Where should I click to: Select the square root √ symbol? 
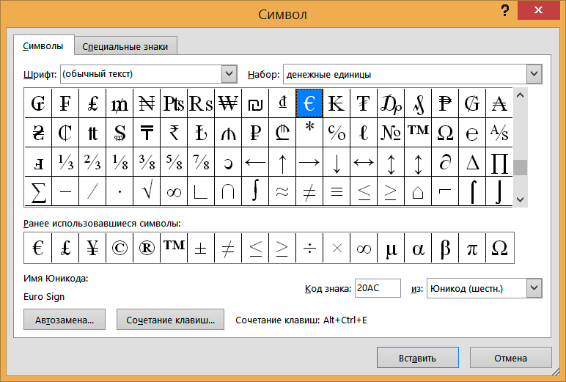pyautogui.click(x=147, y=191)
